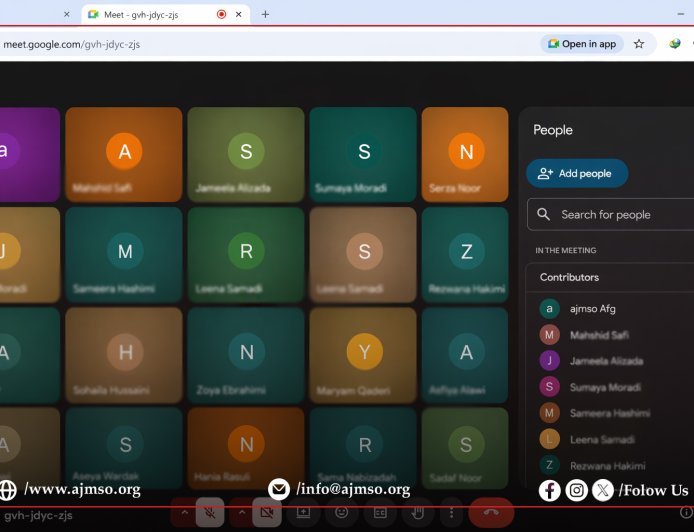Click the search magnifier icon in People panel
Screen dimensions: 694x532
(544, 214)
